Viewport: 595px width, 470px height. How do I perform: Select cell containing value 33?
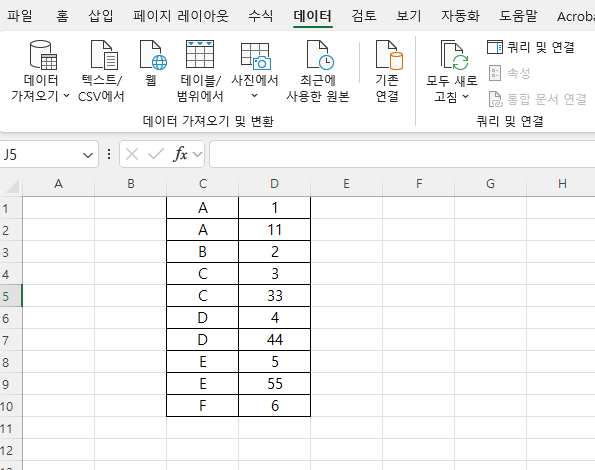pos(274,296)
